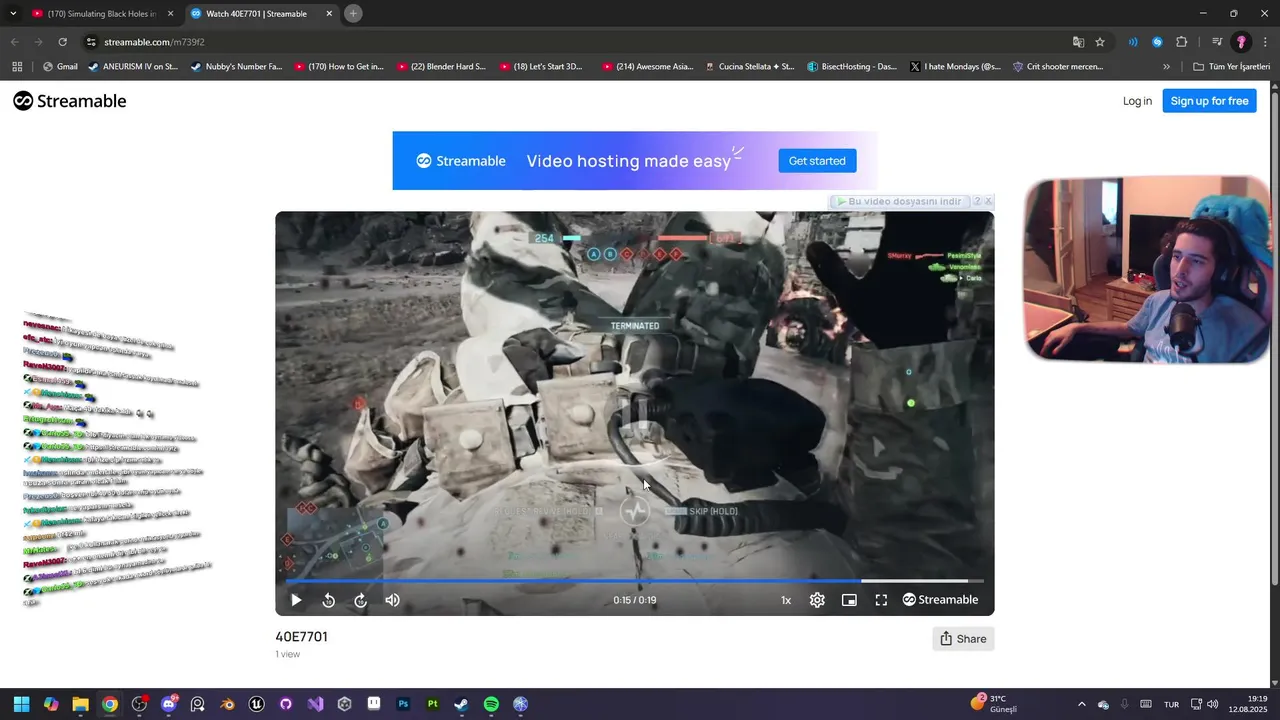Open Visual Studio from taskbar
This screenshot has height=720, width=1280.
[x=315, y=704]
